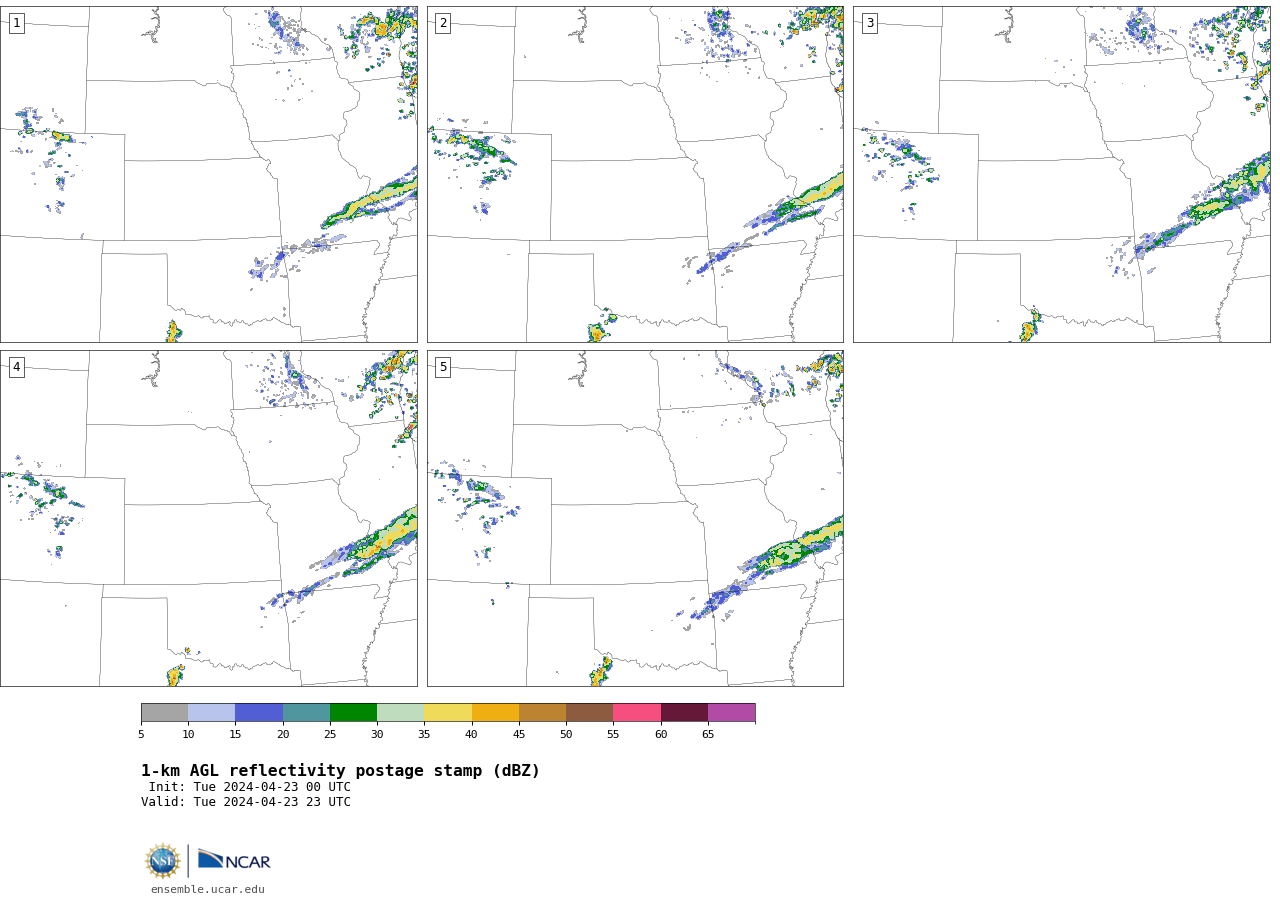Select the yellow 35-40 dBZ swatch
This screenshot has height=901, width=1280.
tap(448, 713)
